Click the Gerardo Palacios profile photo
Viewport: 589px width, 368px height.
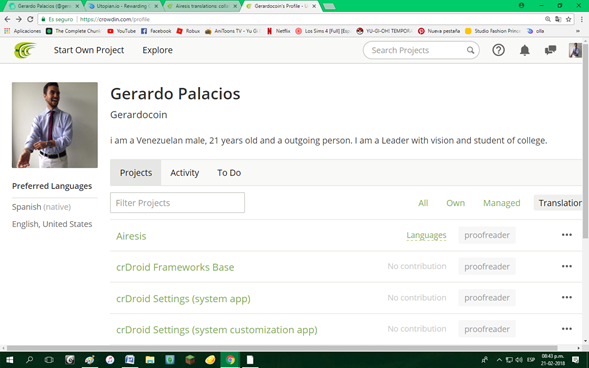point(55,125)
